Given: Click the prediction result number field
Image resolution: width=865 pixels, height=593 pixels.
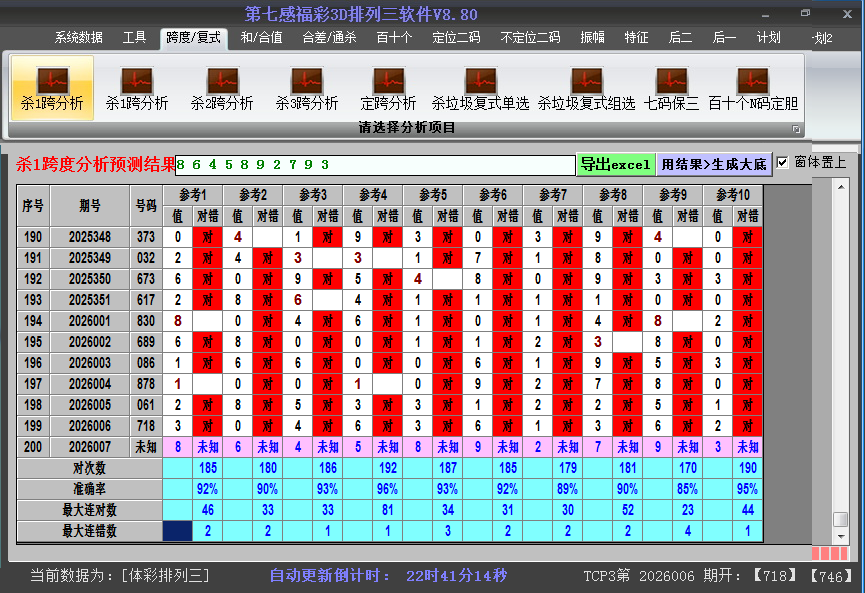Looking at the screenshot, I should [375, 164].
